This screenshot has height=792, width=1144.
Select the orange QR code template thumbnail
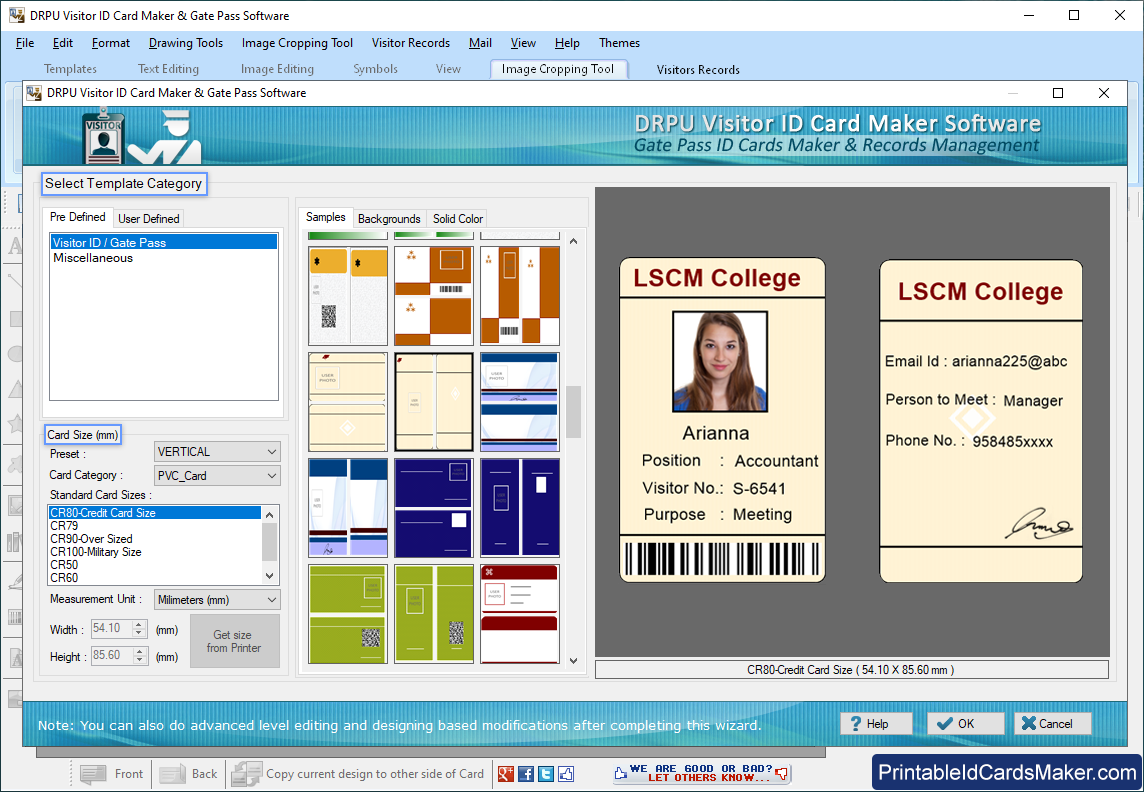click(348, 296)
